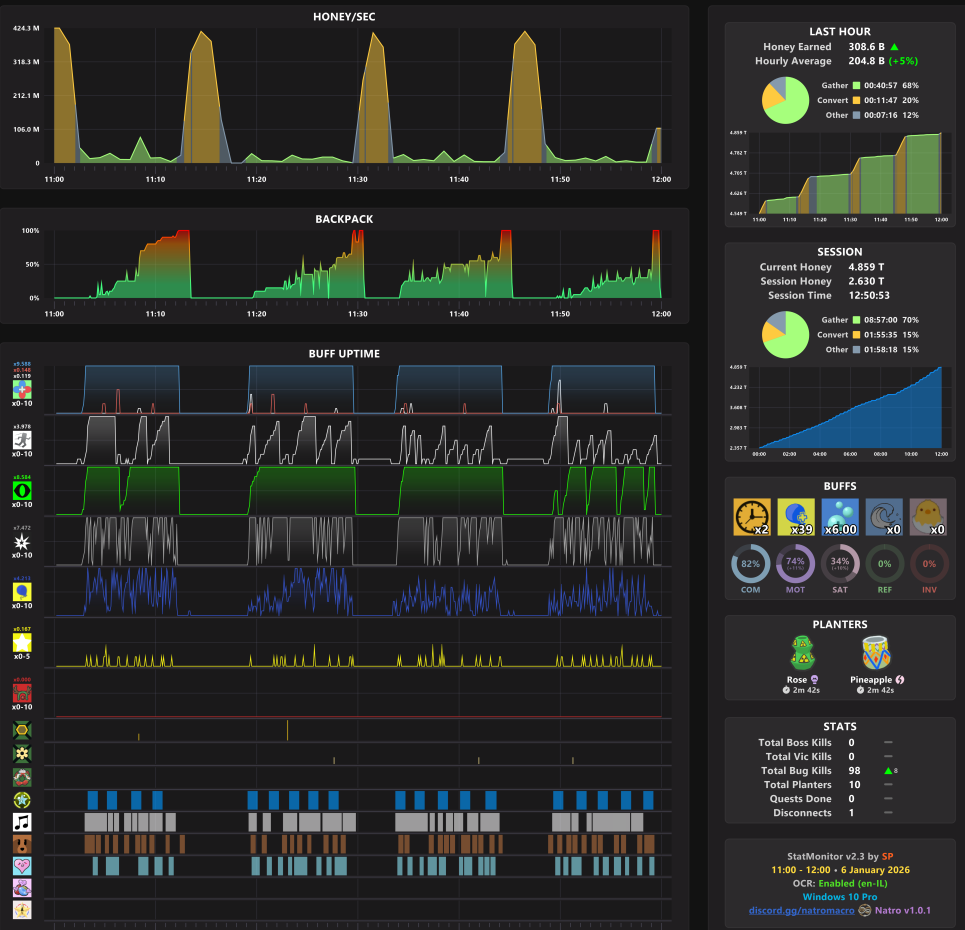965x930 pixels.
Task: Click the green Rose planter pot image
Action: click(803, 653)
